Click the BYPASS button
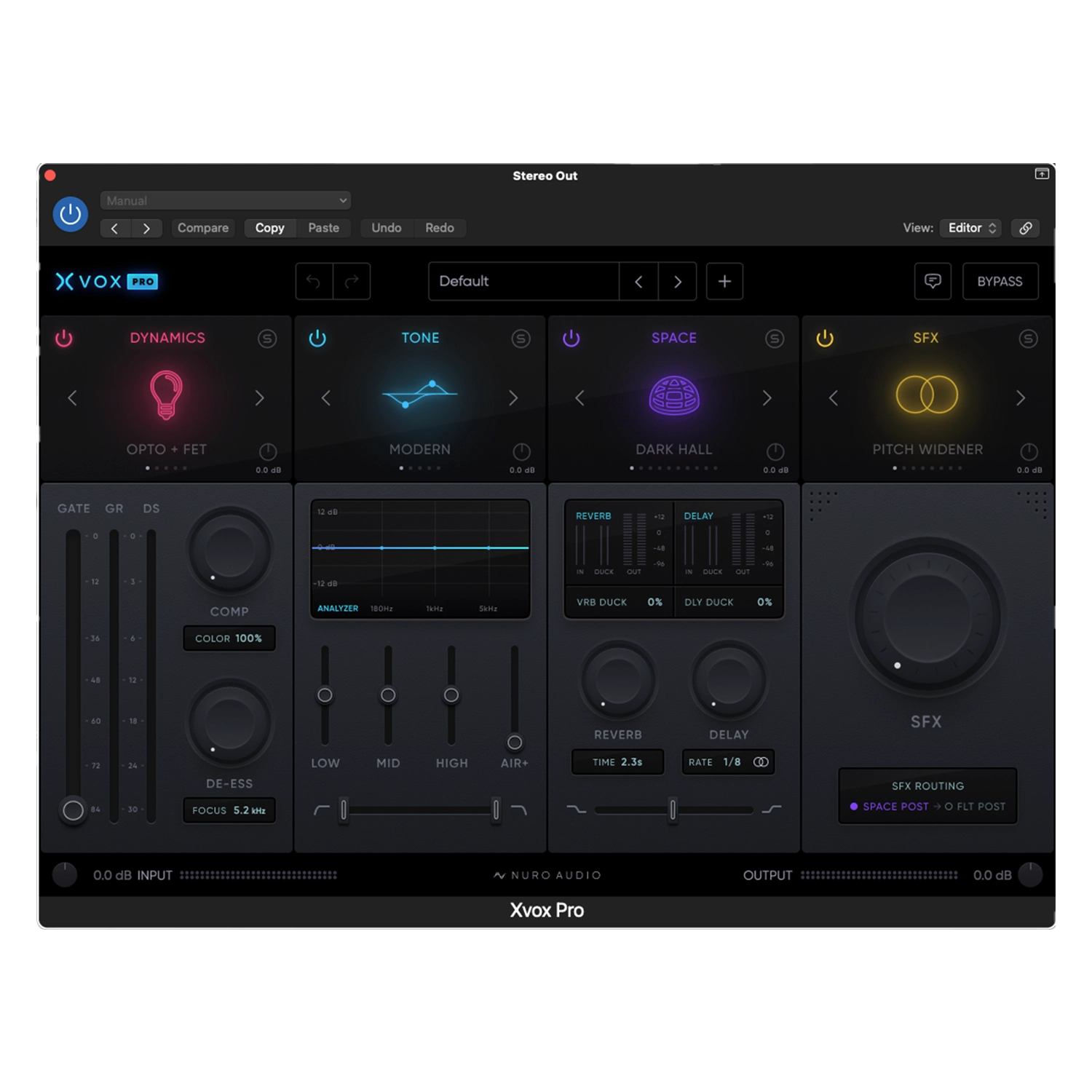1092x1092 pixels. click(1000, 281)
